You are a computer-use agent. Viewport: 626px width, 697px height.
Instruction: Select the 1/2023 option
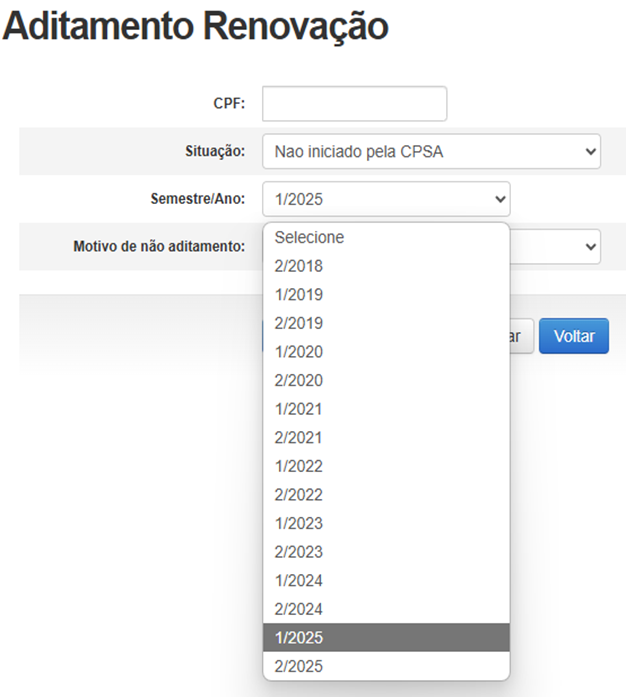point(385,523)
